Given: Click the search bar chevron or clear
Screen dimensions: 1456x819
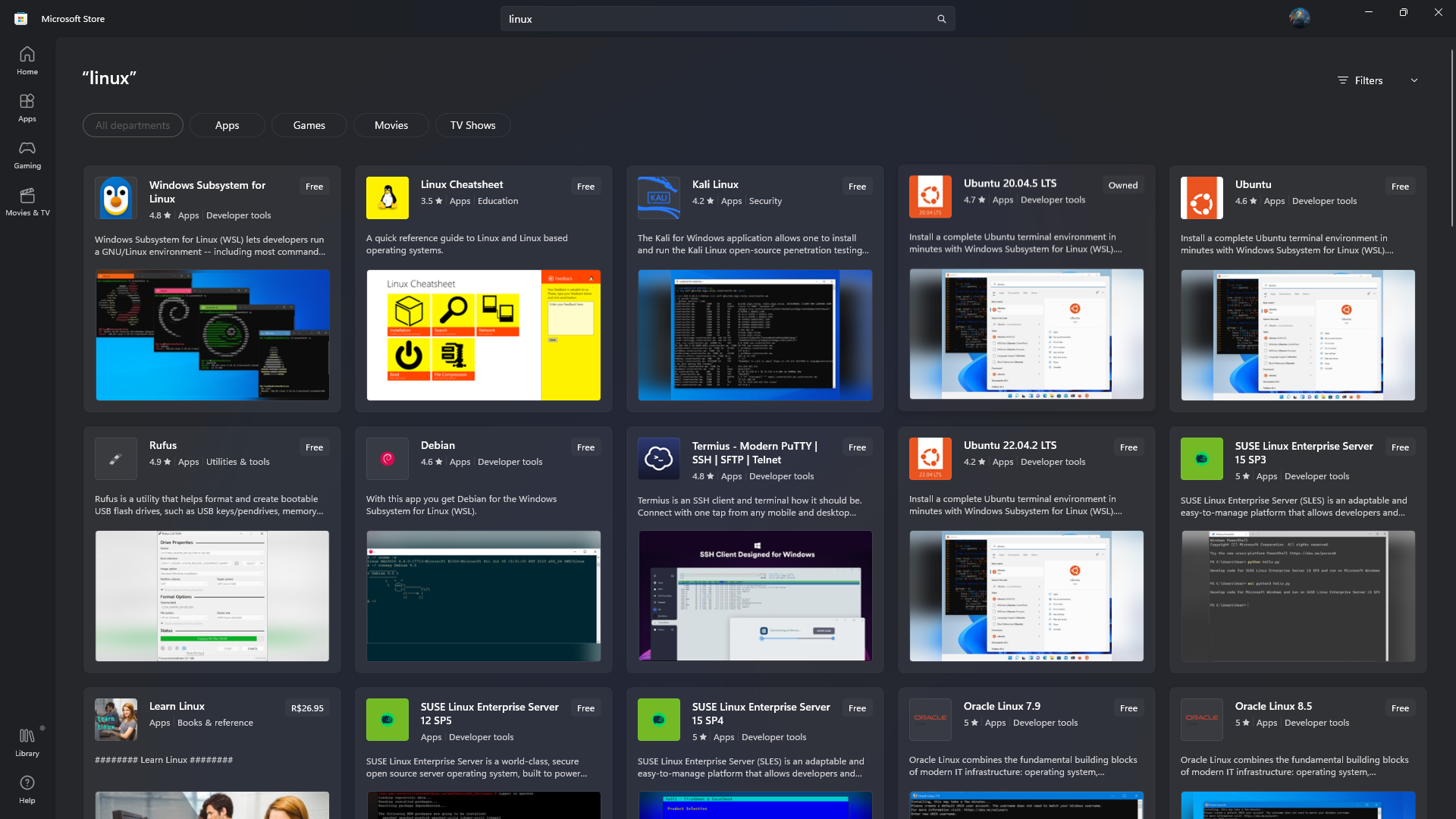Looking at the screenshot, I should click(939, 18).
